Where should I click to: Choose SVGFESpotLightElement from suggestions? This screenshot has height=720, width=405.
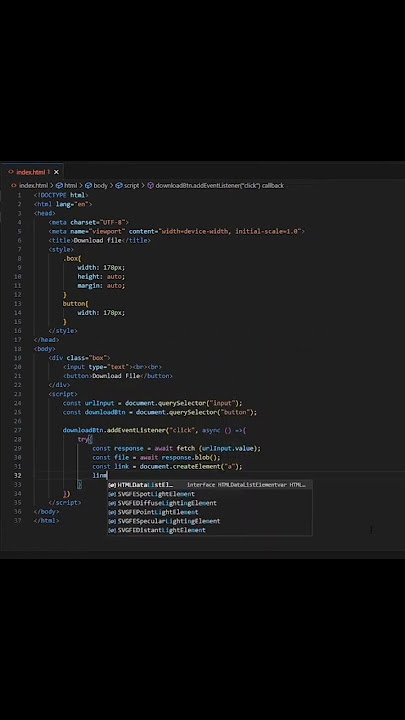pyautogui.click(x=210, y=494)
